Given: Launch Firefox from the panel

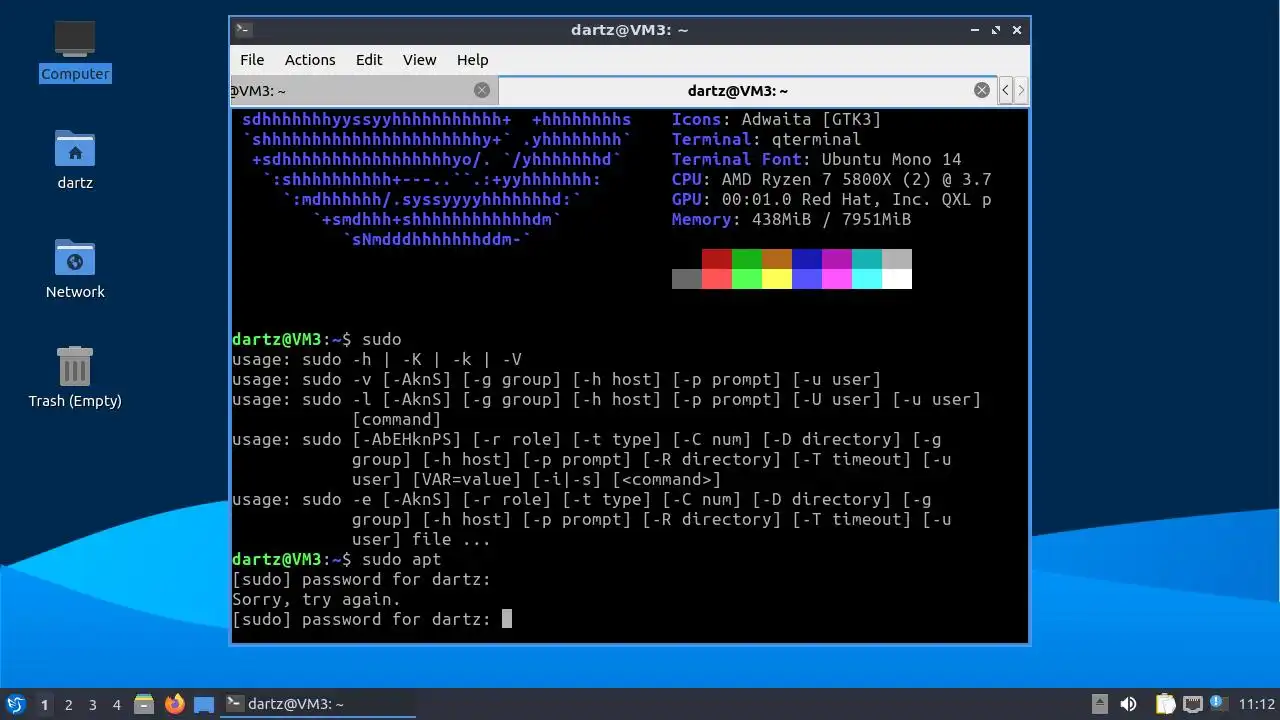Looking at the screenshot, I should (x=175, y=704).
